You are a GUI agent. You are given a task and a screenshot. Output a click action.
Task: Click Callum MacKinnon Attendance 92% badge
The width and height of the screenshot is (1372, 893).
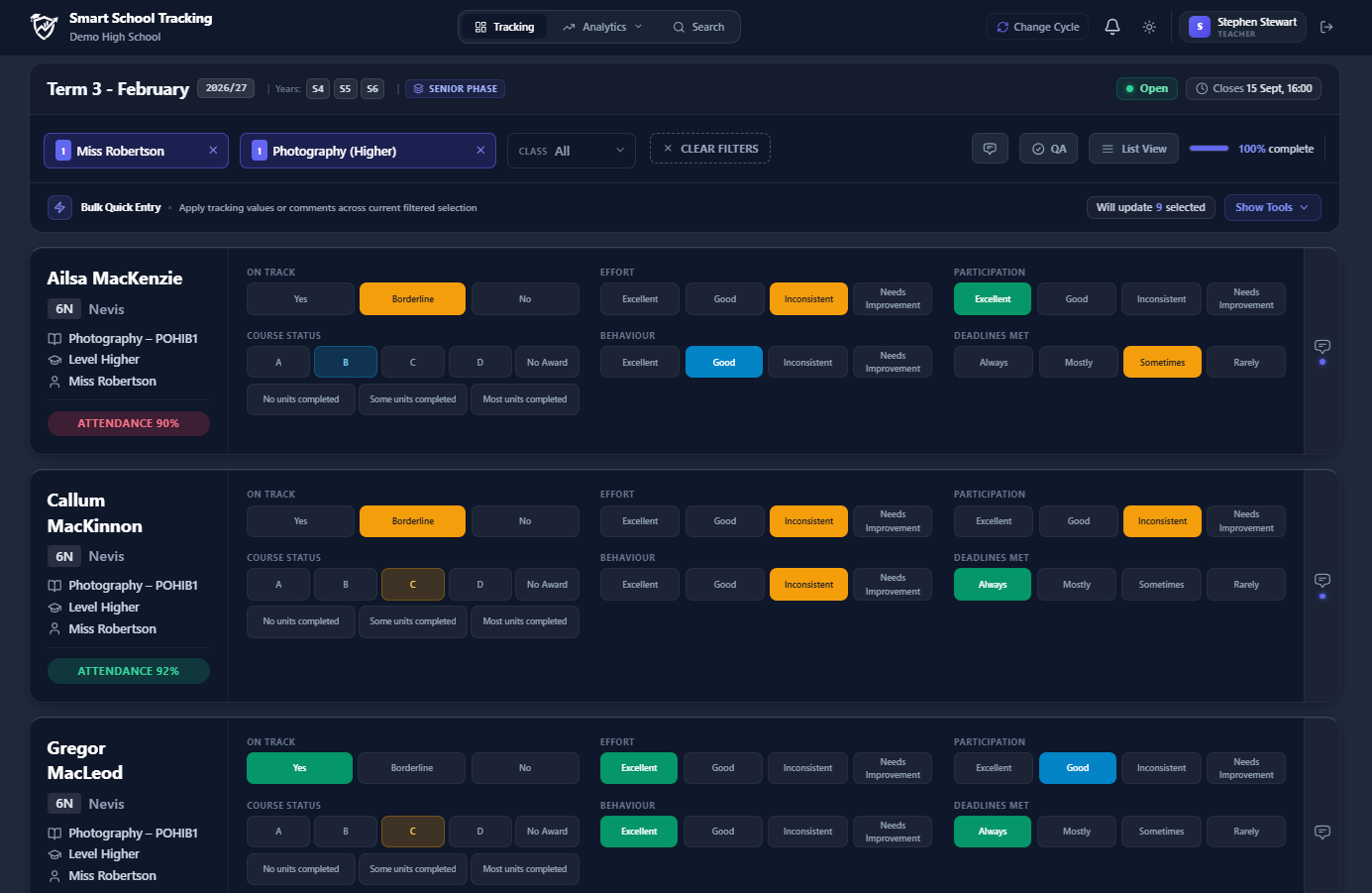129,671
